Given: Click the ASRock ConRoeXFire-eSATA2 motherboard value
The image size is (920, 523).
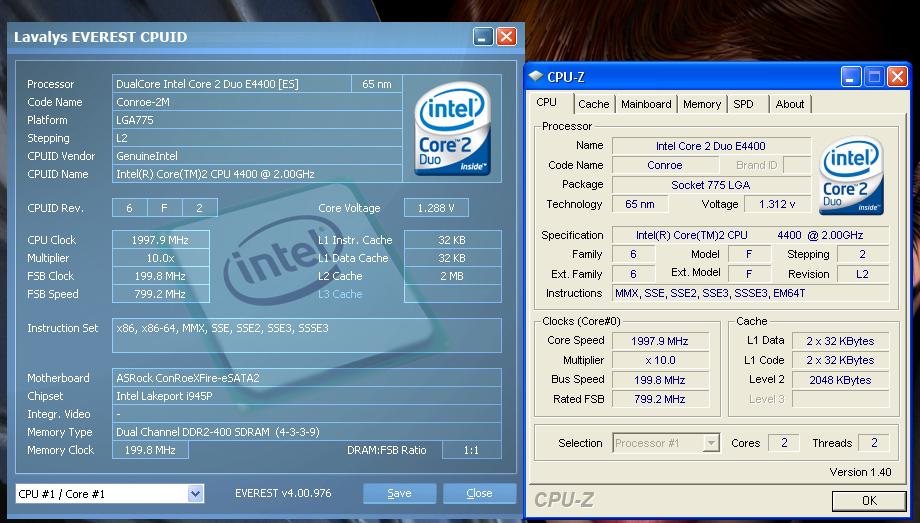Looking at the screenshot, I should (307, 378).
